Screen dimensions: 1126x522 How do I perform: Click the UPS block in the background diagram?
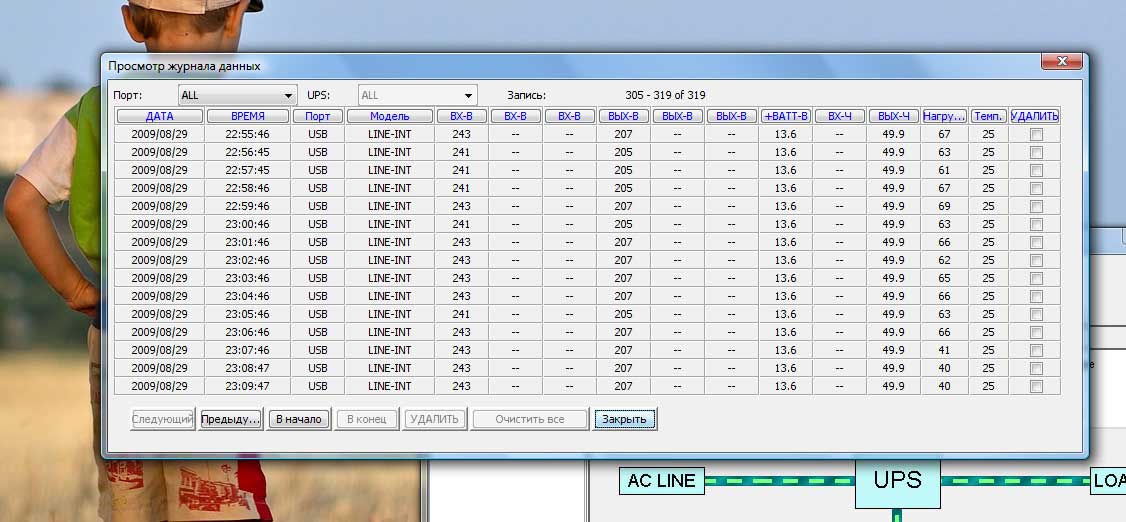click(x=897, y=481)
